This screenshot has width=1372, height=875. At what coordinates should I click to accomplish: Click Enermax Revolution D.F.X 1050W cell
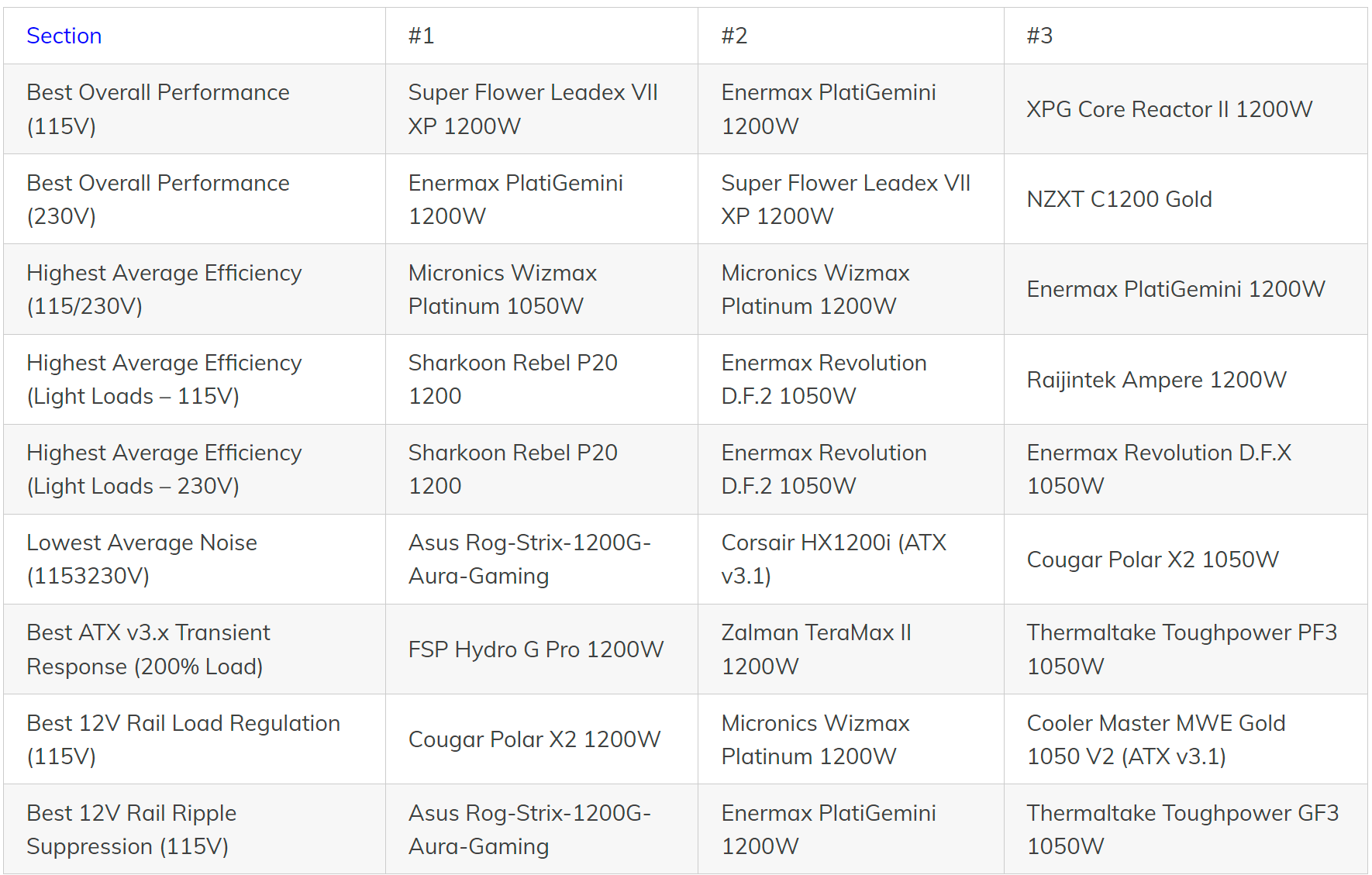pos(1158,469)
